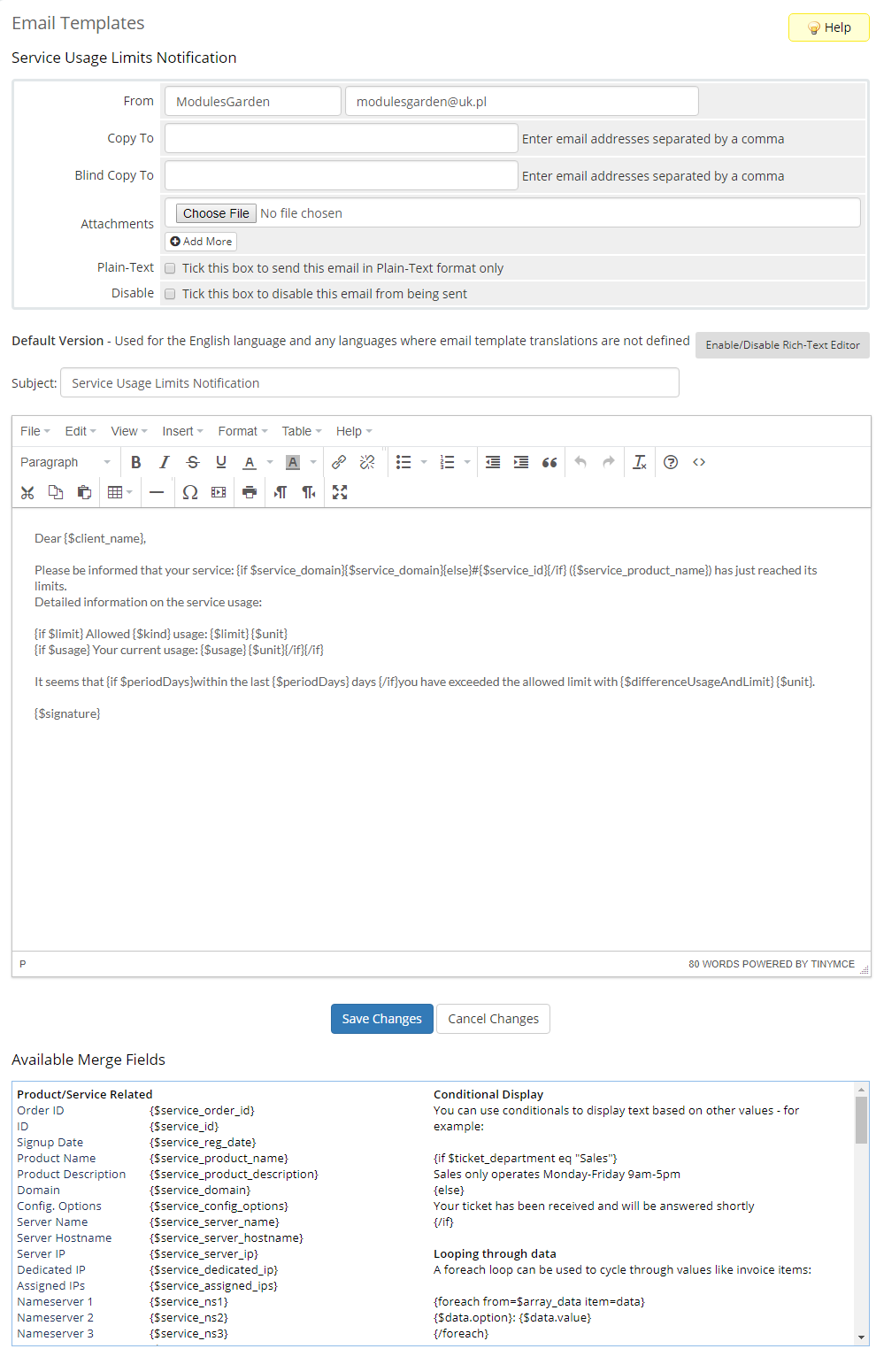The image size is (876, 1372).
Task: Expand numbered list style options arrow
Action: [x=467, y=462]
